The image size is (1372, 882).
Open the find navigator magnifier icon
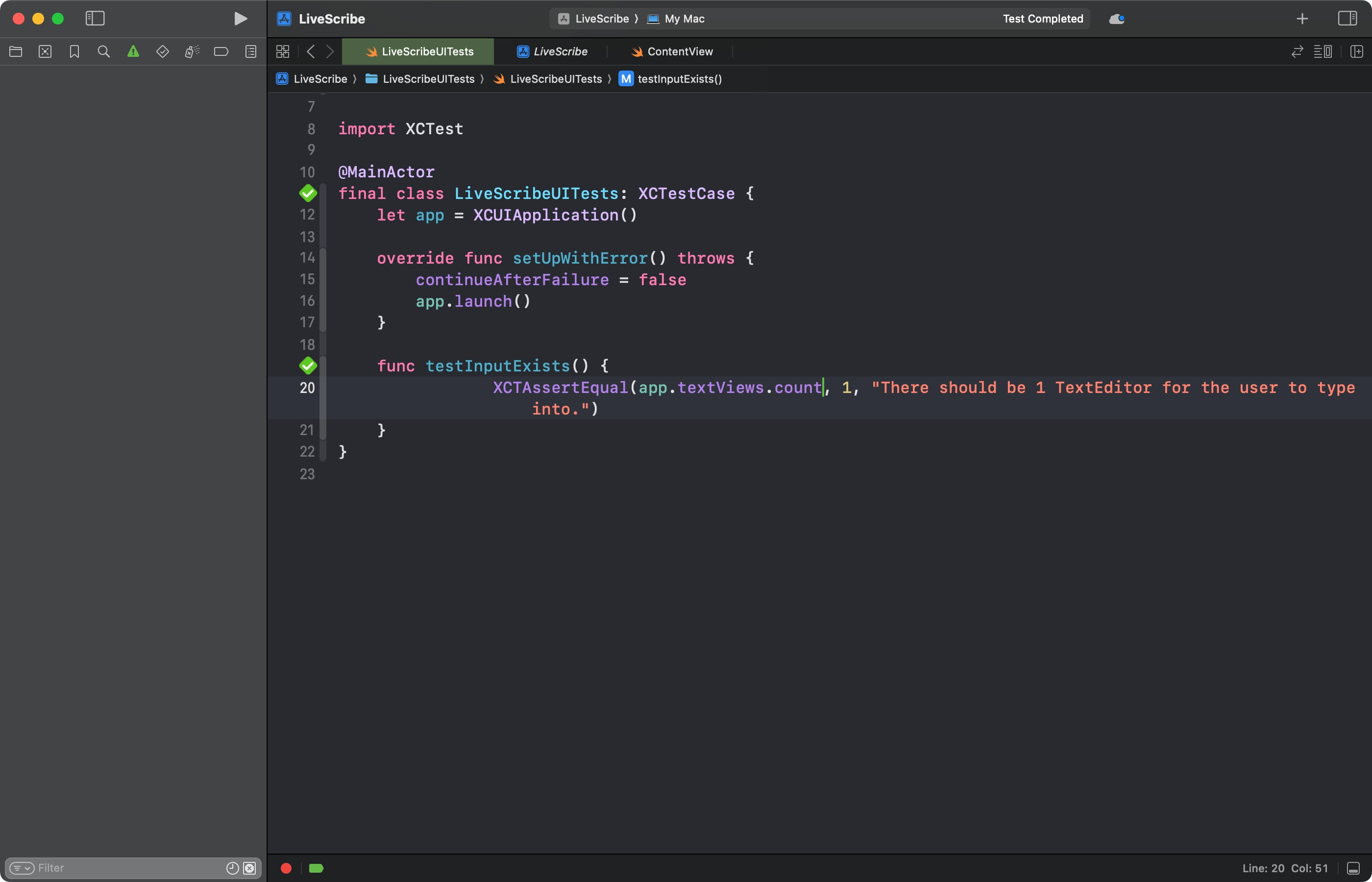(x=104, y=51)
